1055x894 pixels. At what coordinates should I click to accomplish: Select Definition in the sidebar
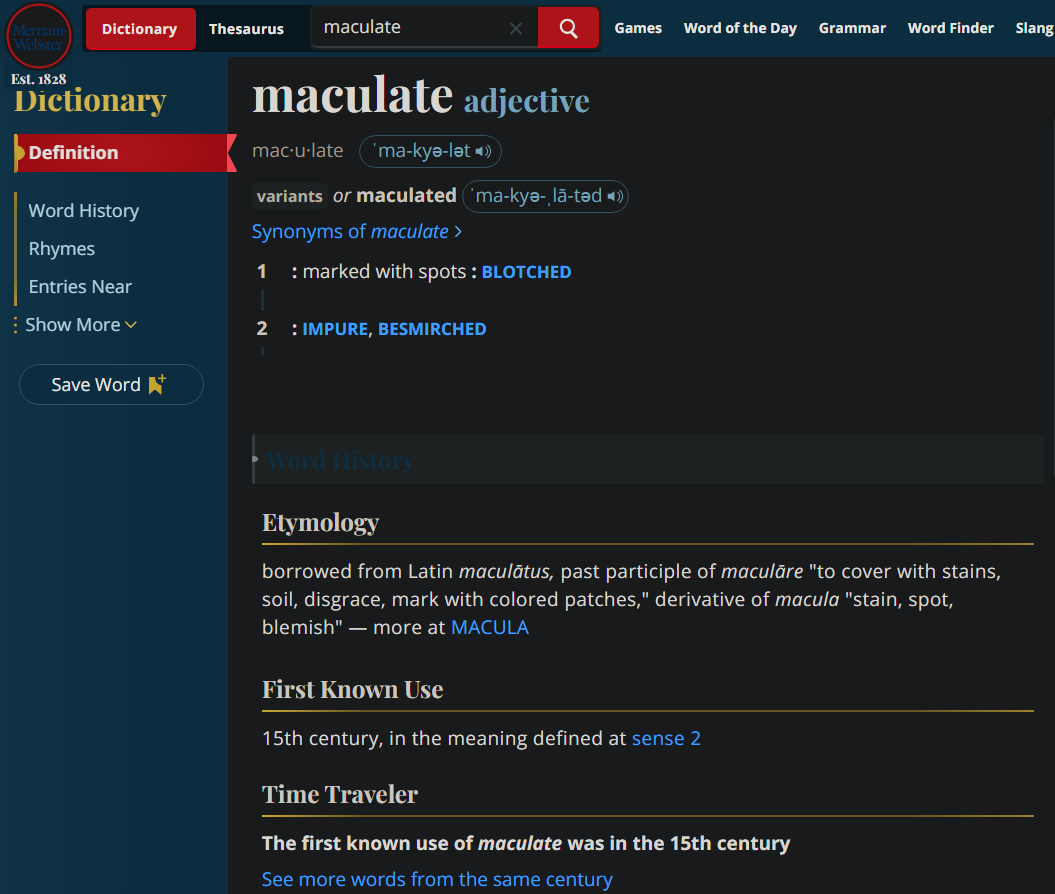coord(121,153)
